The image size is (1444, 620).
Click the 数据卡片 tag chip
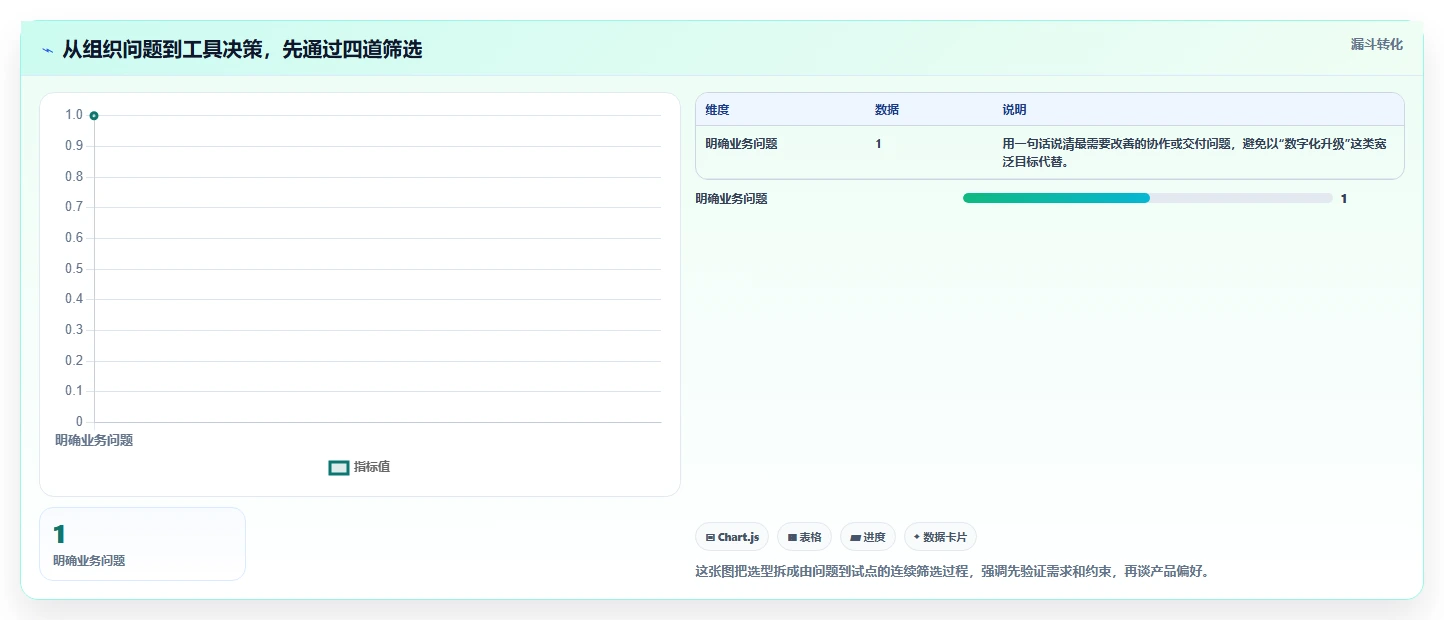(x=940, y=537)
